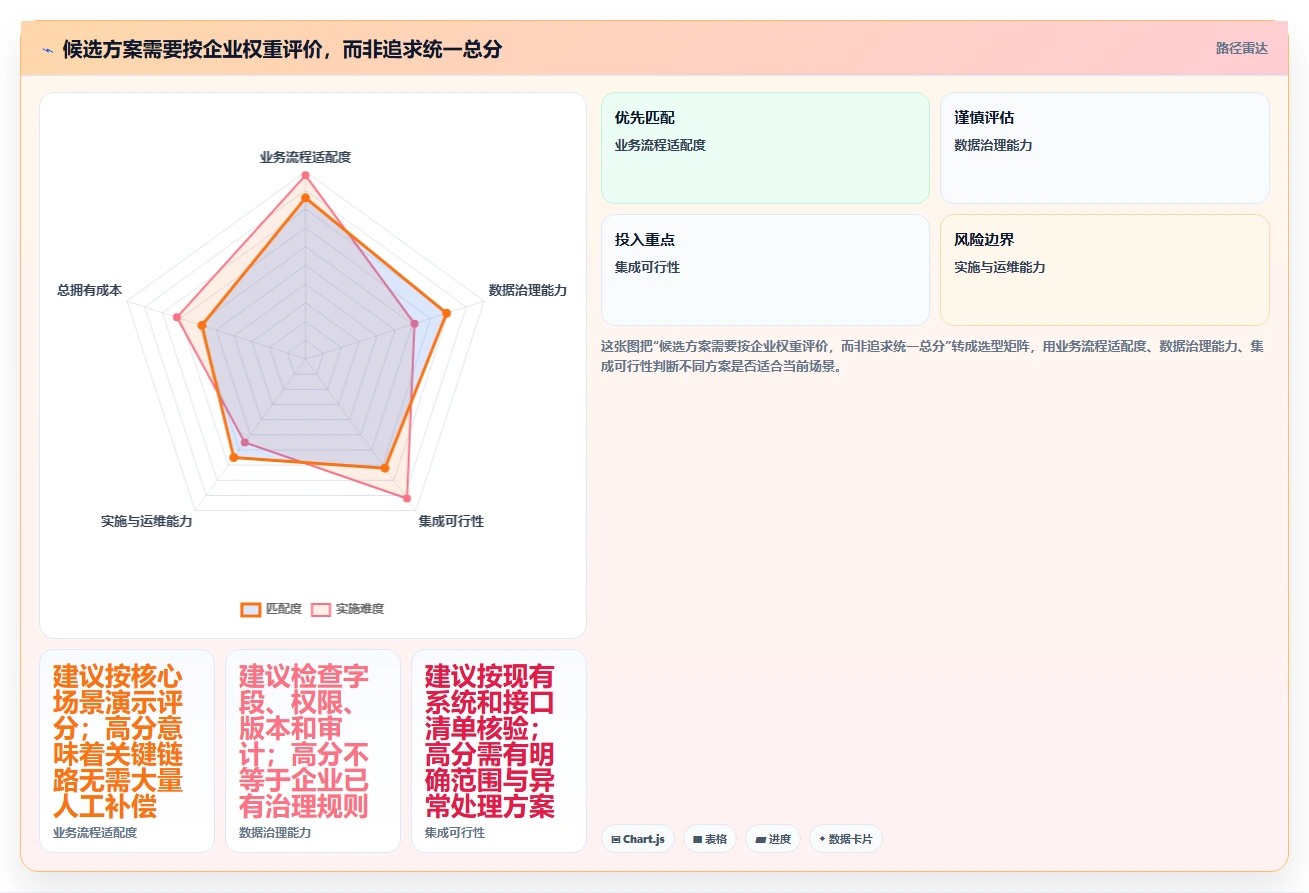The image size is (1309, 893).
Task: Click the 进度 tag text
Action: [780, 839]
